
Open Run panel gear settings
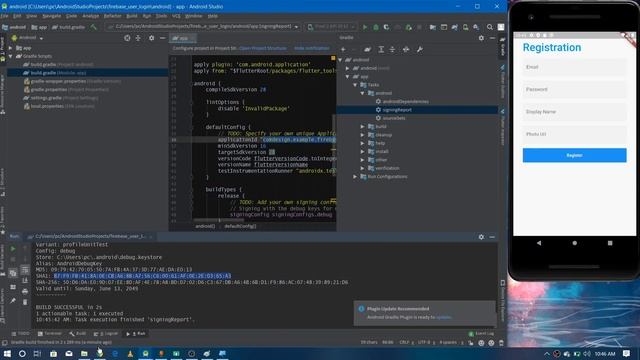[x=481, y=237]
